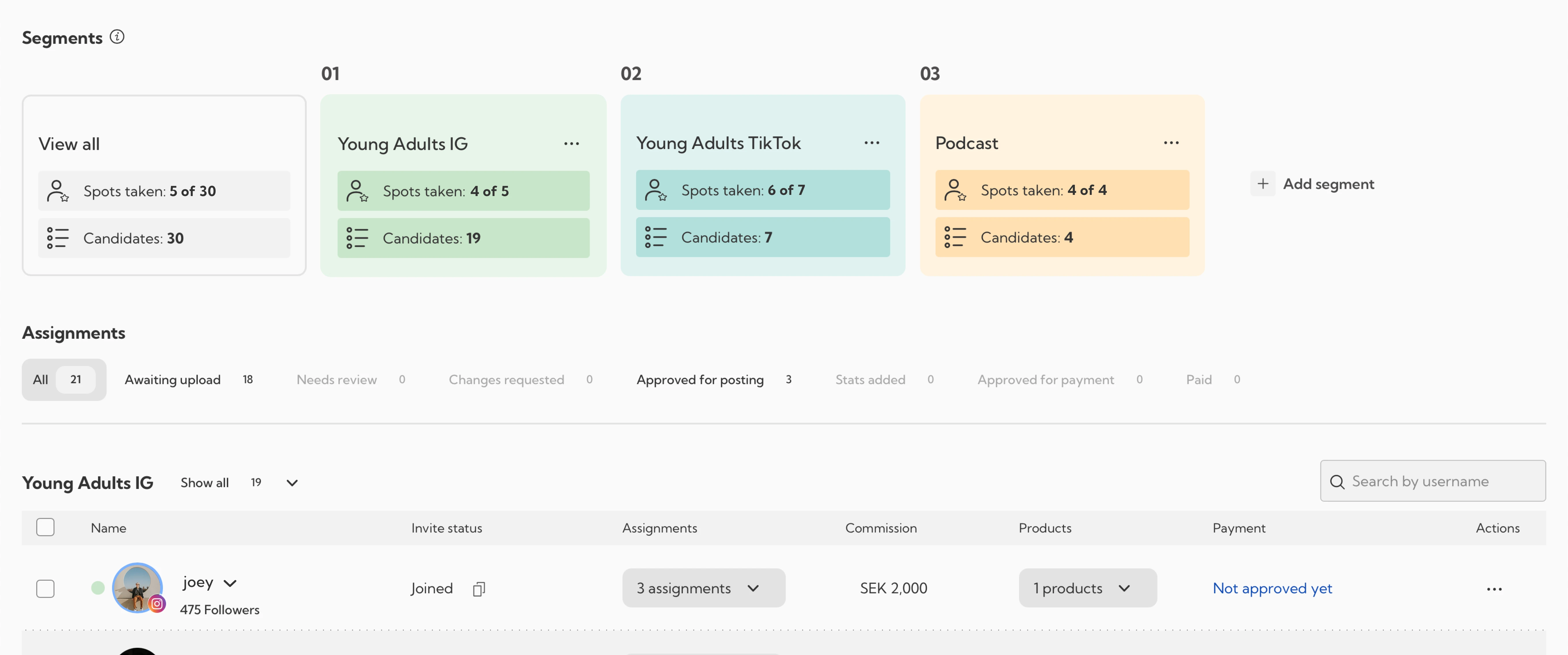The image size is (1568, 655).
Task: Open Podcast segment options menu
Action: (x=1171, y=142)
